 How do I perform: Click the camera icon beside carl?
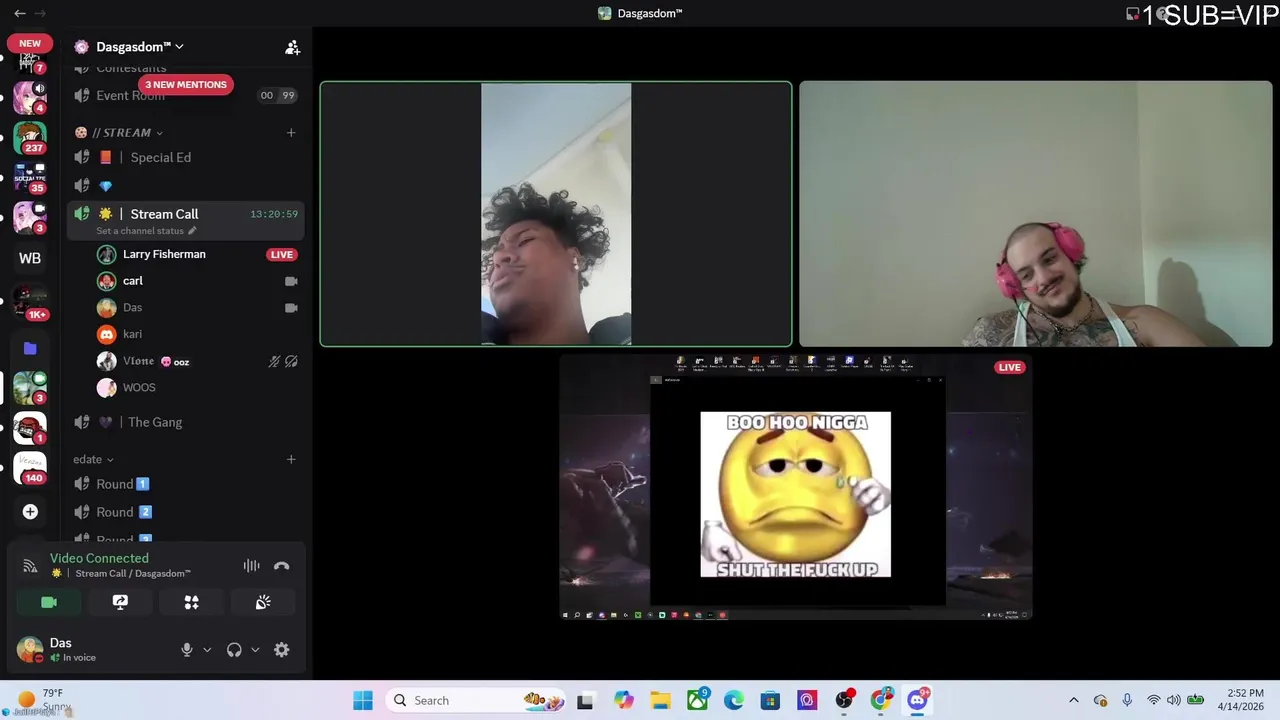click(x=291, y=281)
